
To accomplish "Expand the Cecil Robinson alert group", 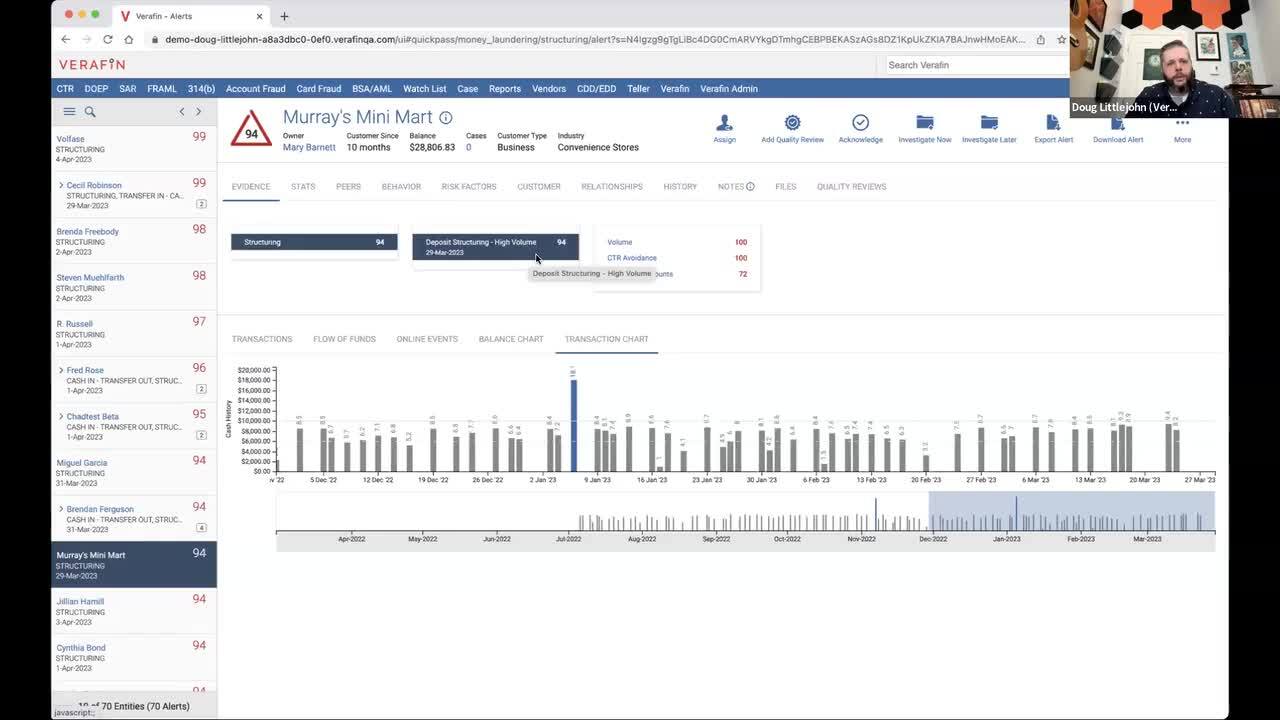I will click(x=61, y=185).
